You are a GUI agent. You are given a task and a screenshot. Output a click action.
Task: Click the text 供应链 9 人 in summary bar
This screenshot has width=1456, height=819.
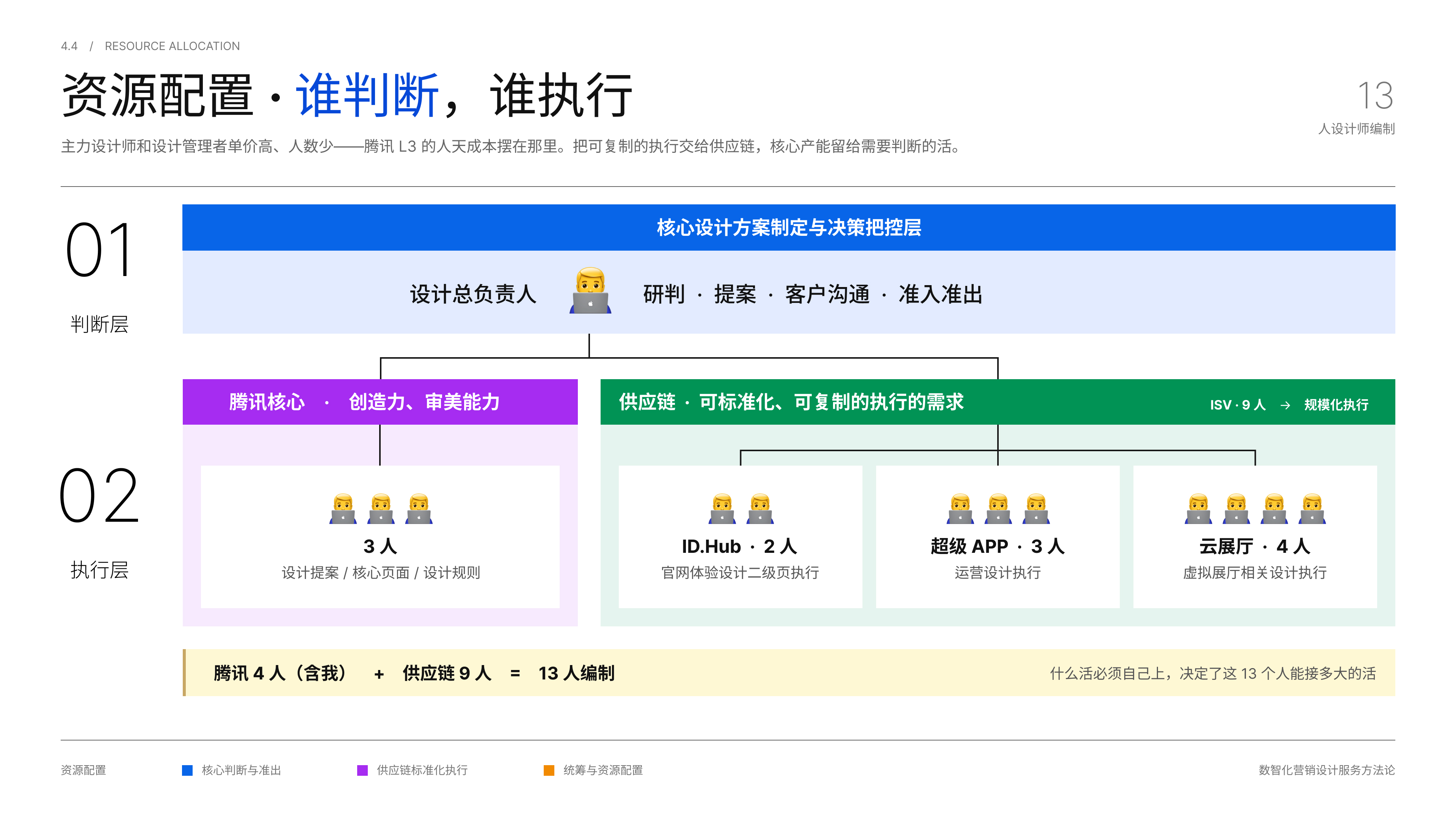click(x=447, y=673)
